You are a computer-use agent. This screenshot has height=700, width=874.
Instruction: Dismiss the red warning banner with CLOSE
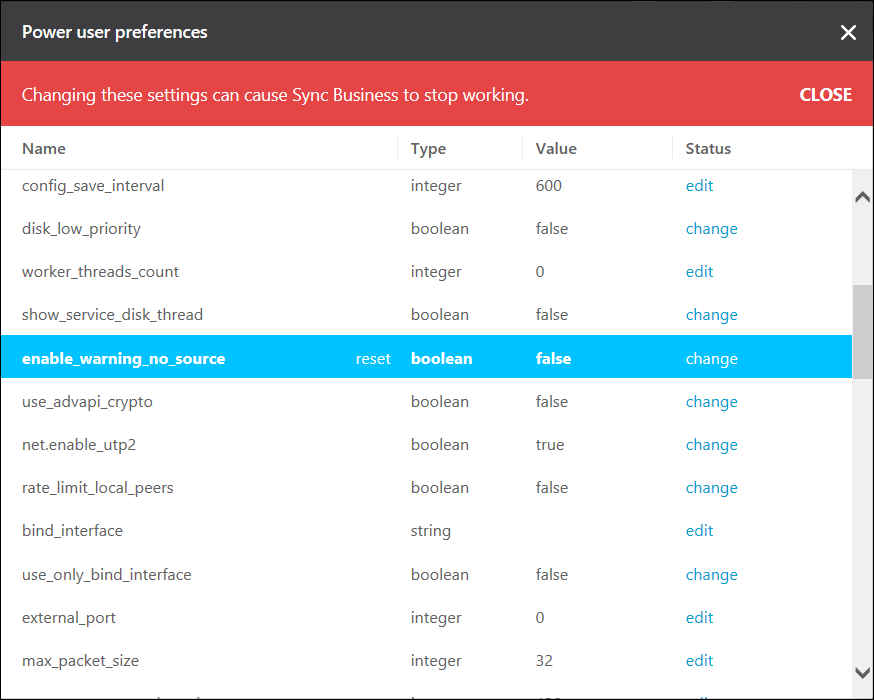(825, 94)
